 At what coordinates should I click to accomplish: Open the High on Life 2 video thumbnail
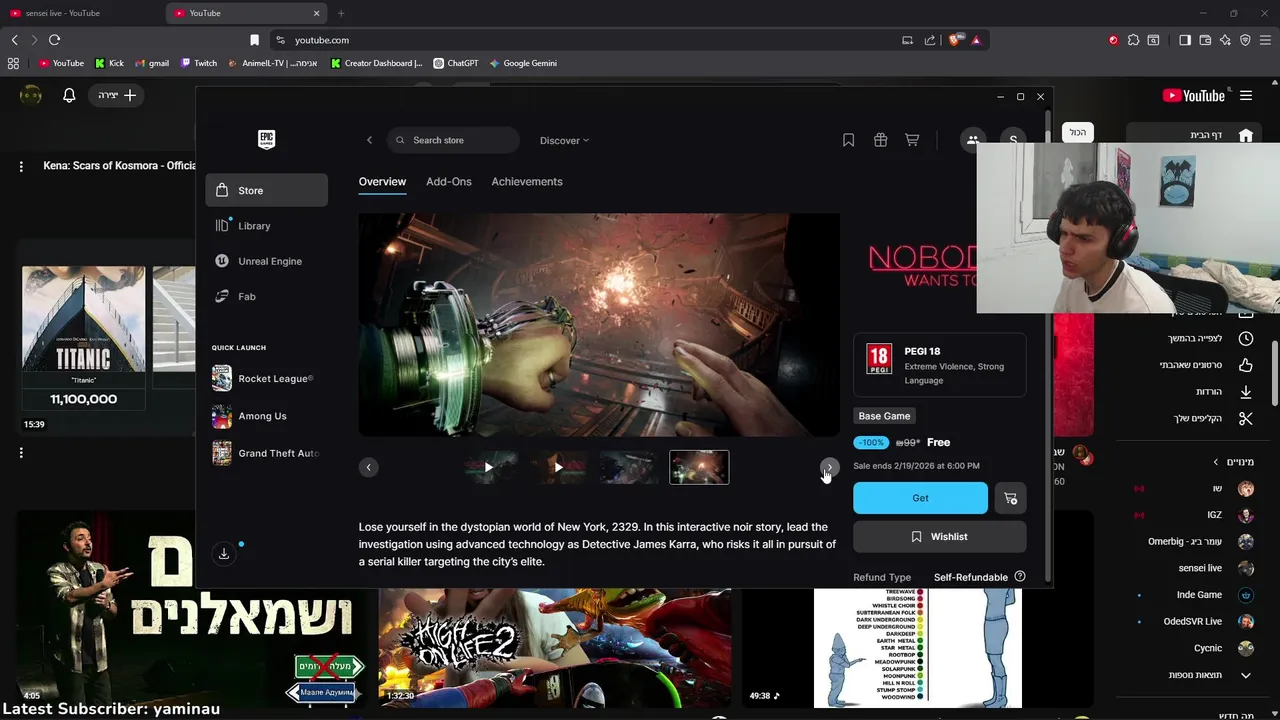tap(555, 647)
